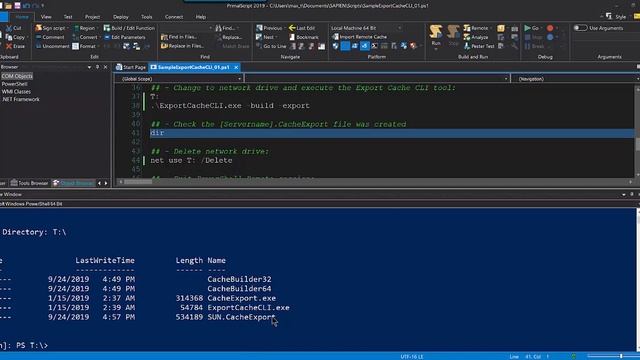Run script on Remote
Viewport: 640px width, 360px height.
[476, 28]
